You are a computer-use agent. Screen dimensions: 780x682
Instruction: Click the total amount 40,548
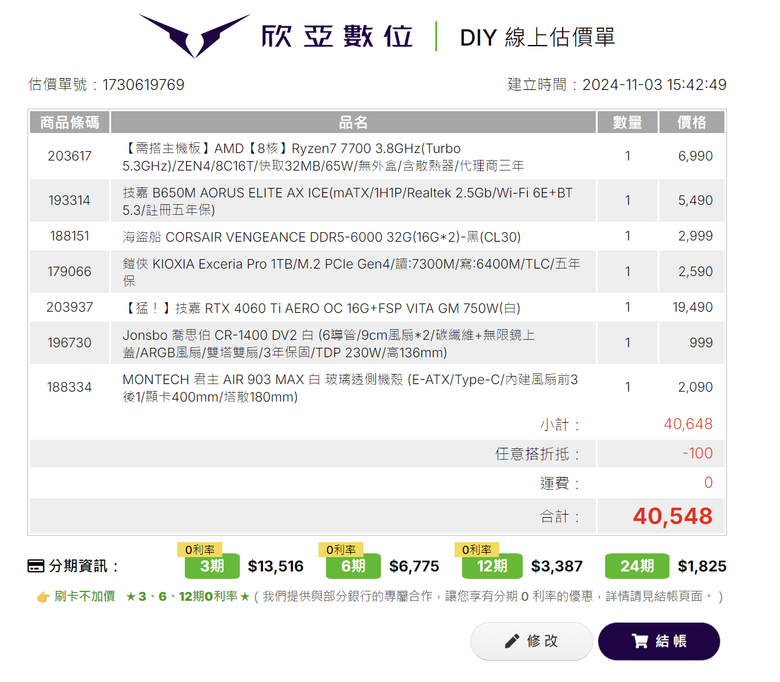(x=673, y=516)
